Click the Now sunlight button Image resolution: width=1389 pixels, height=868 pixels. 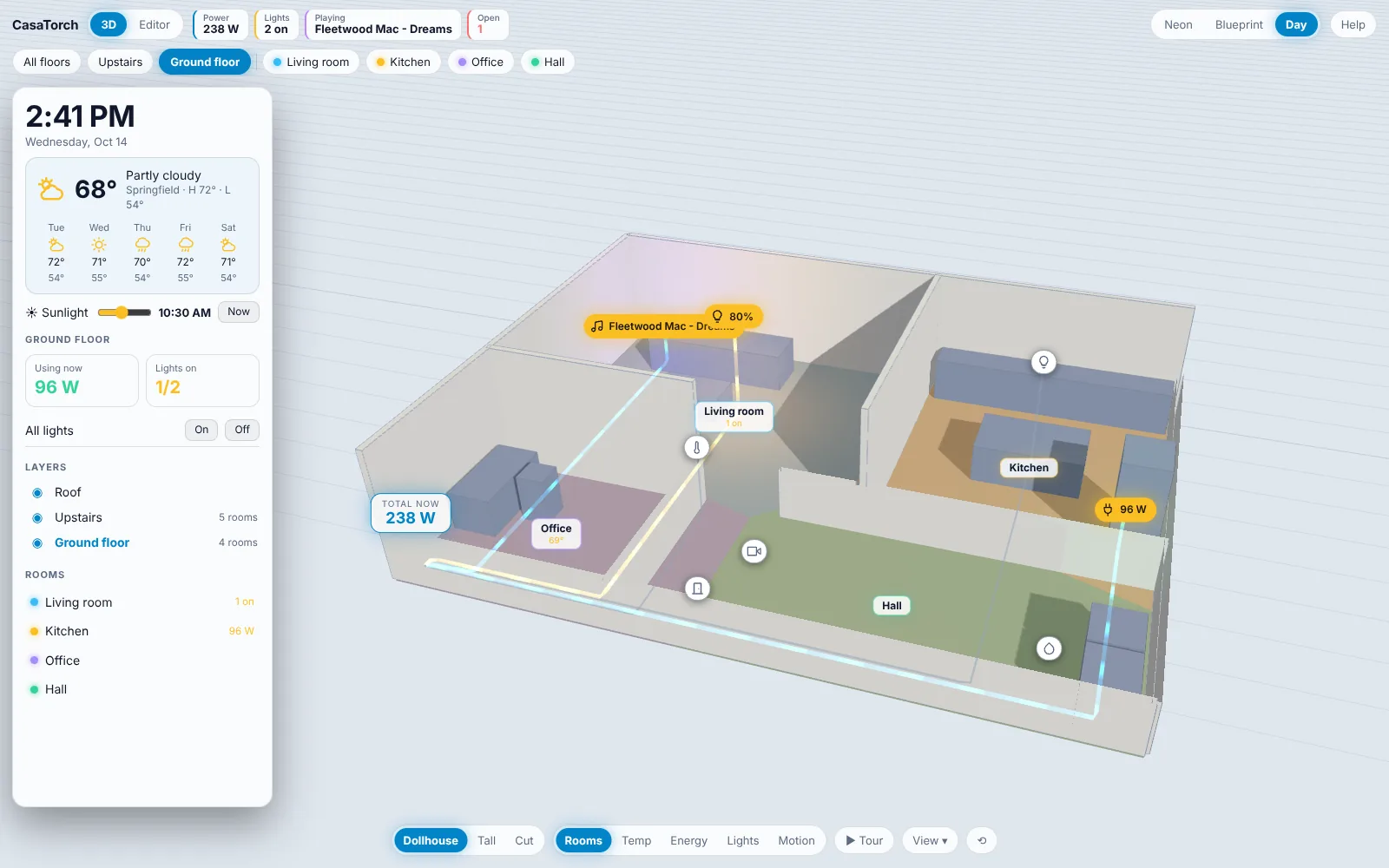point(239,312)
